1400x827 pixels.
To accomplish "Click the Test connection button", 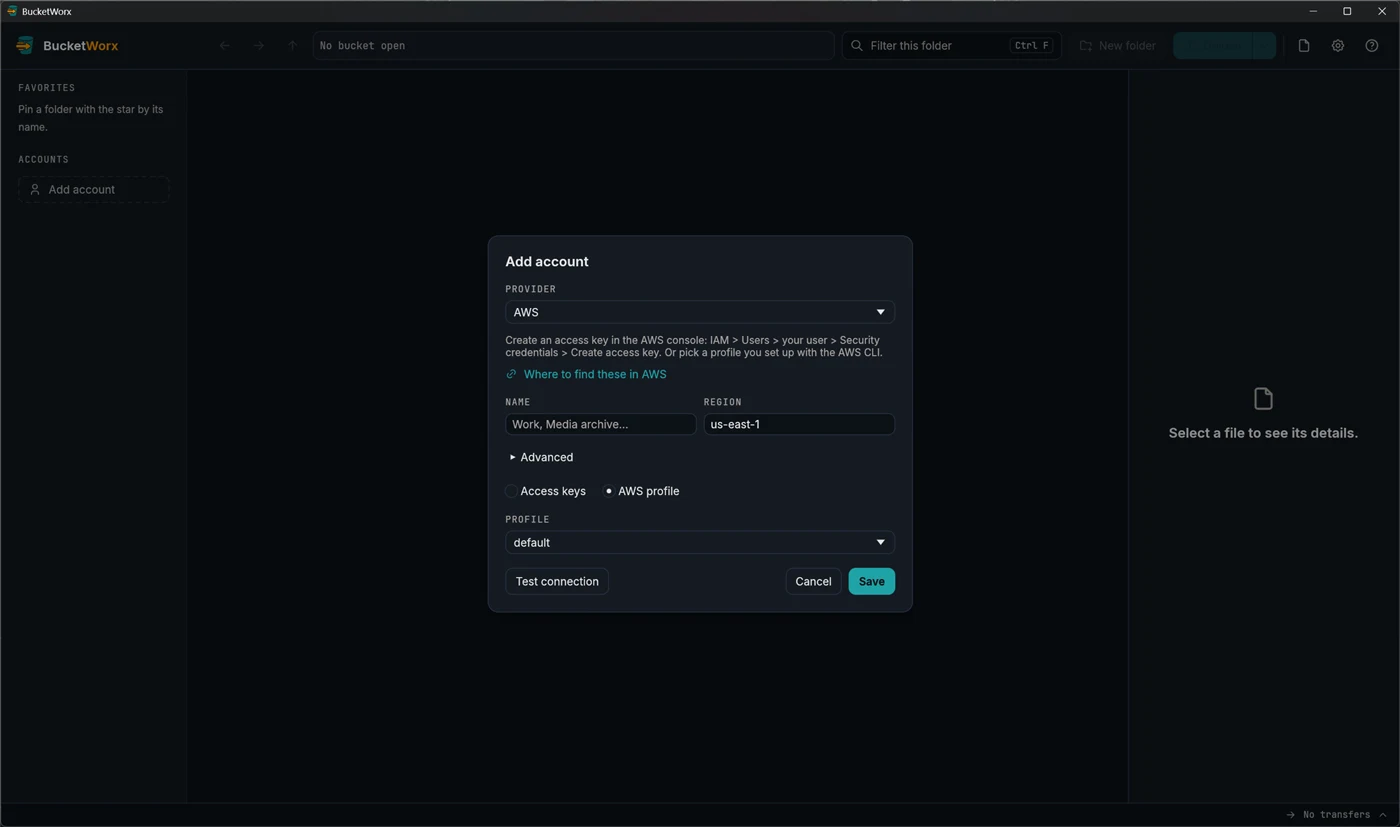I will click(x=557, y=581).
